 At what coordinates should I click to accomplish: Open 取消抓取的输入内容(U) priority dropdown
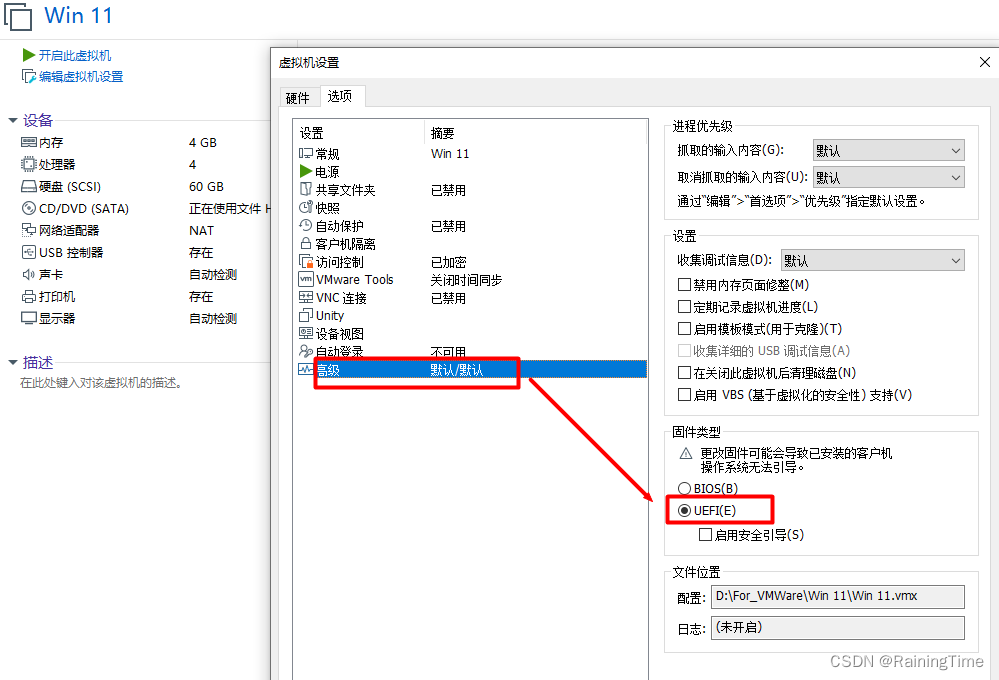889,177
